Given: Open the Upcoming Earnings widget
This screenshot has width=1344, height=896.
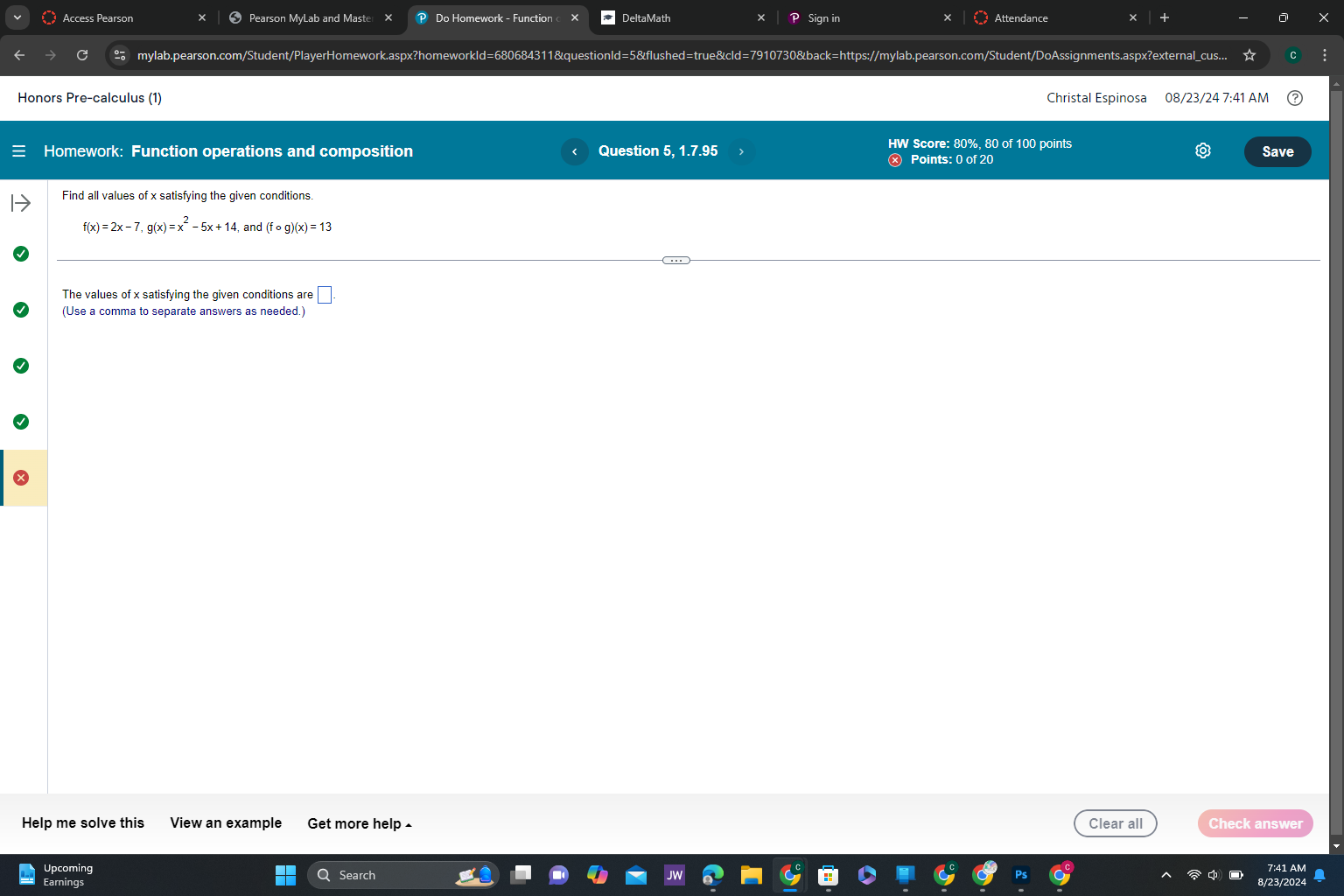Looking at the screenshot, I should point(56,875).
